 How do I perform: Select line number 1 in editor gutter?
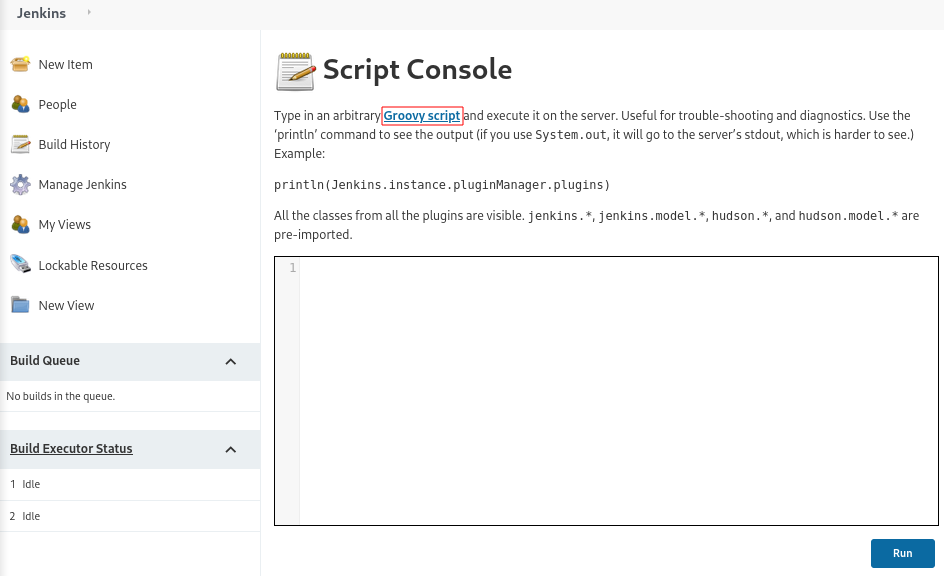pos(293,267)
